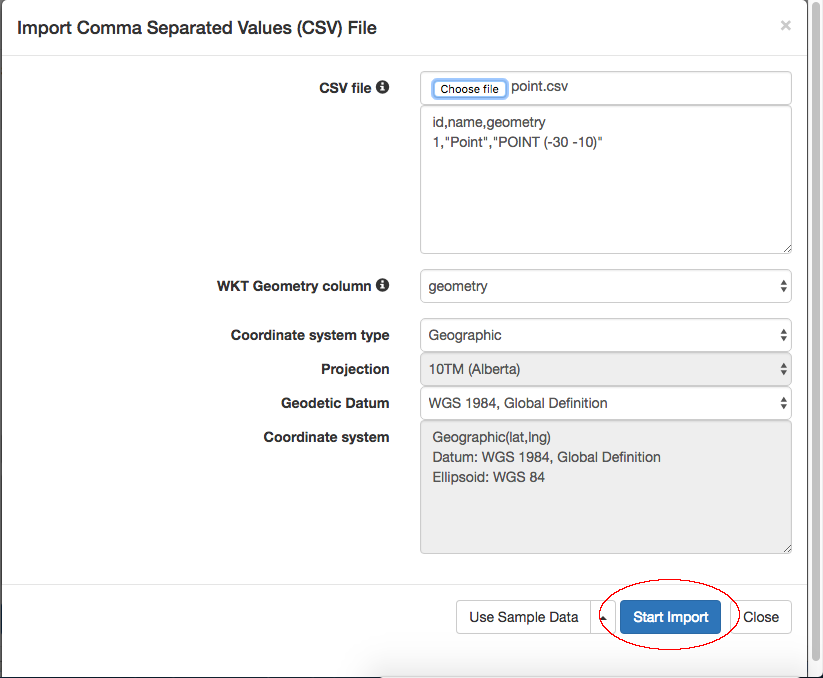823x678 pixels.
Task: Click the Use Sample Data button
Action: 523,617
